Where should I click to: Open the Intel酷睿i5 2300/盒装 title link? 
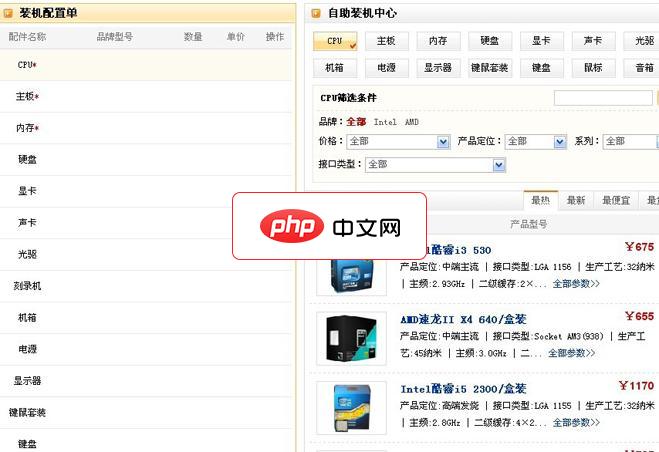click(x=463, y=389)
